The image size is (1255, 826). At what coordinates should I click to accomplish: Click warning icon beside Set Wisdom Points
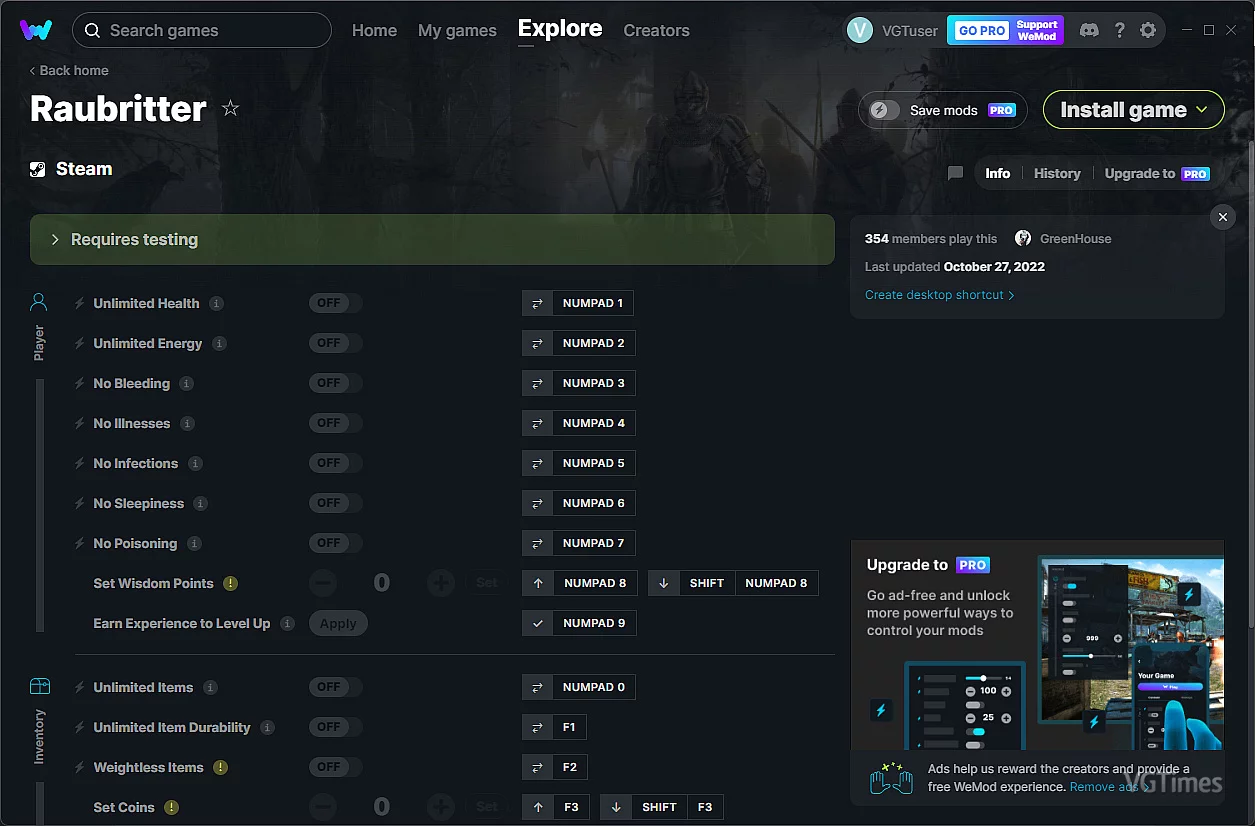[x=230, y=583]
